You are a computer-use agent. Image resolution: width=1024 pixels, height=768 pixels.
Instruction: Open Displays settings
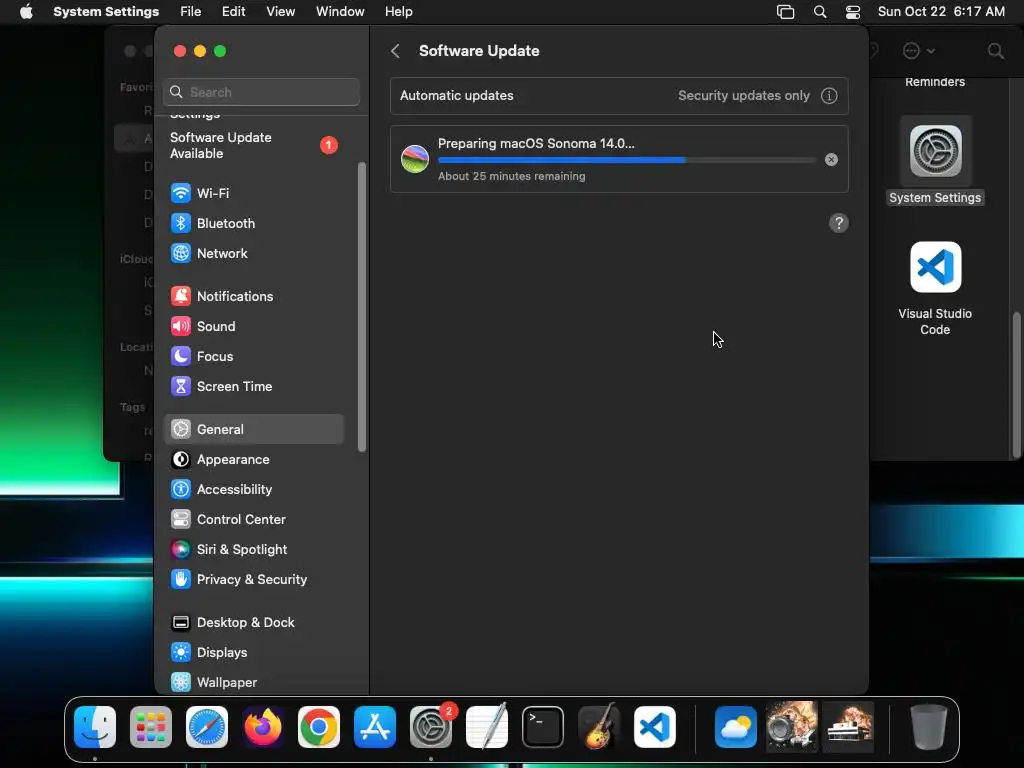pos(253,653)
